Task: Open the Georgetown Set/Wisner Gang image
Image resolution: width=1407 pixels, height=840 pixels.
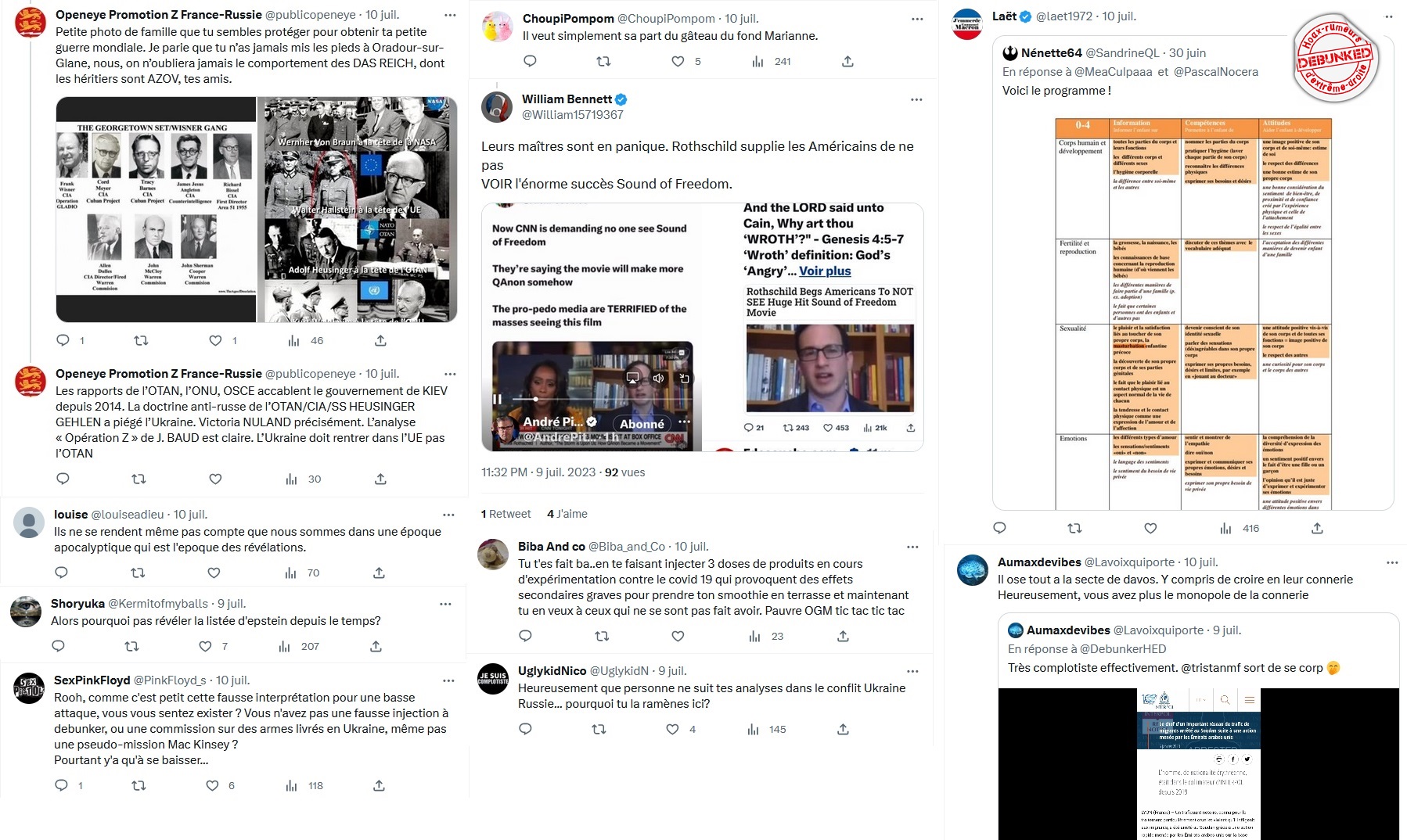Action: click(x=156, y=210)
